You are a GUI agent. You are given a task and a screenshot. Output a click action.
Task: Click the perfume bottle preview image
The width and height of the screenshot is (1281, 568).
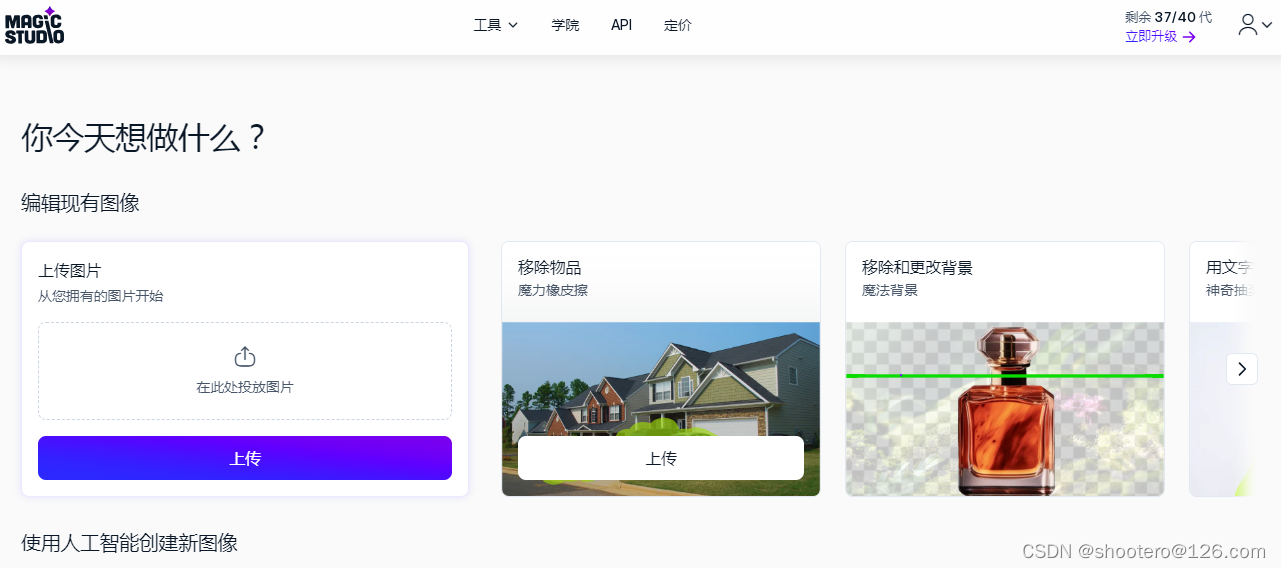click(x=1005, y=409)
